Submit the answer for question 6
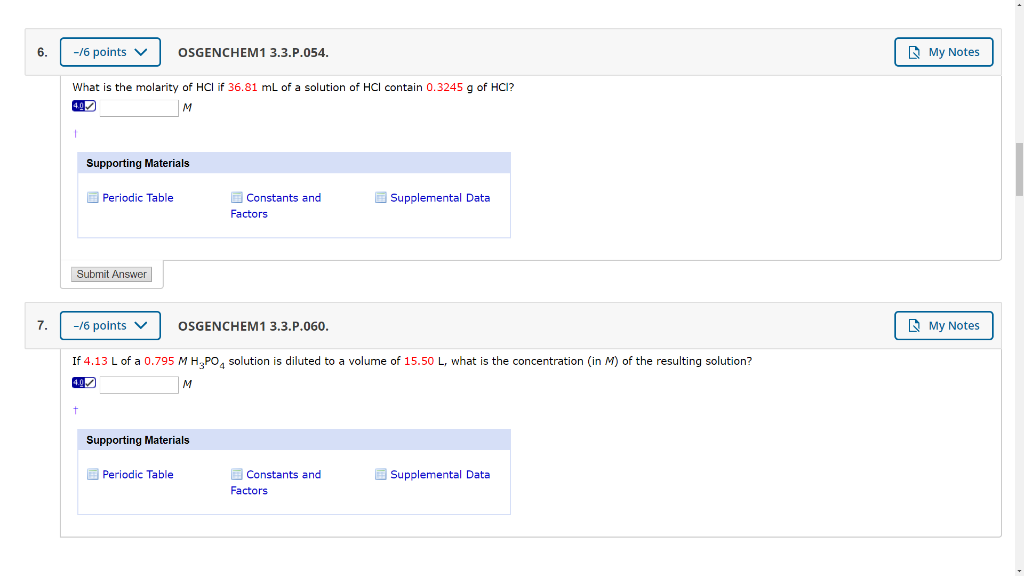This screenshot has height=576, width=1024. coord(110,273)
